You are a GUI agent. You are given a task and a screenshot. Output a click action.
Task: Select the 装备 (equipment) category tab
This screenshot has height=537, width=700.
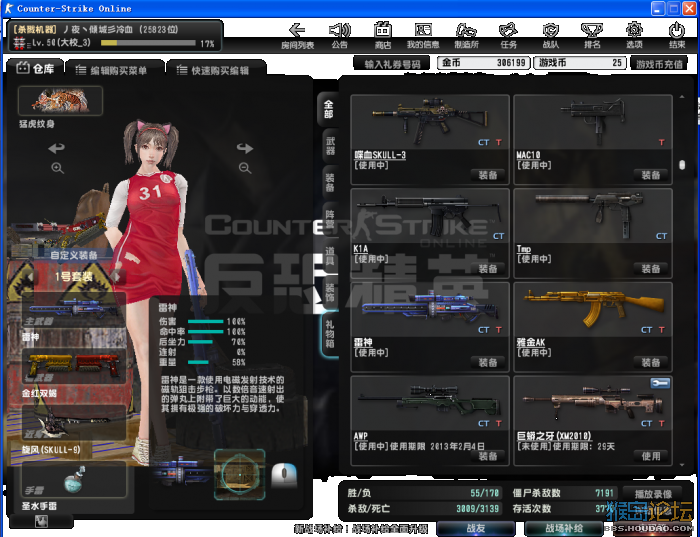(330, 183)
